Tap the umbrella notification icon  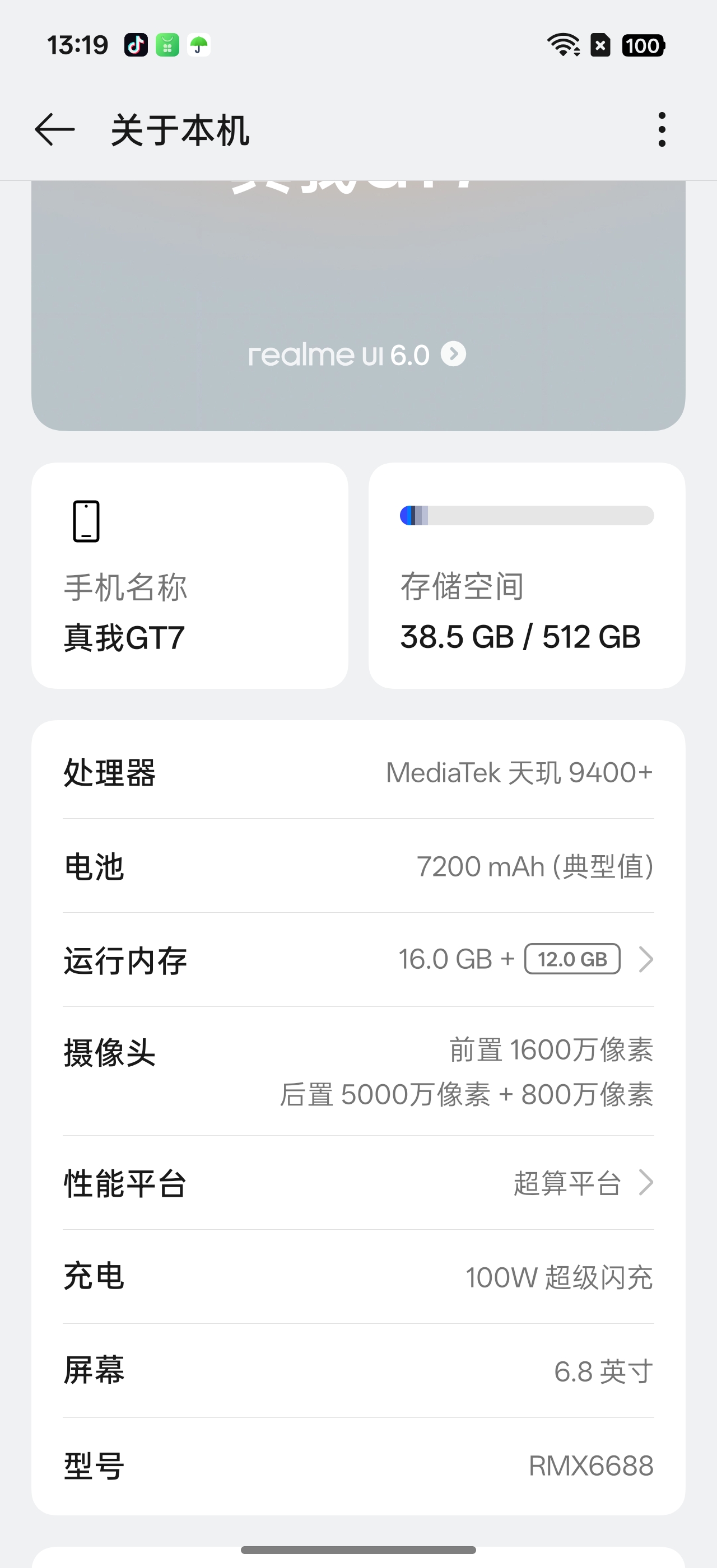[198, 45]
